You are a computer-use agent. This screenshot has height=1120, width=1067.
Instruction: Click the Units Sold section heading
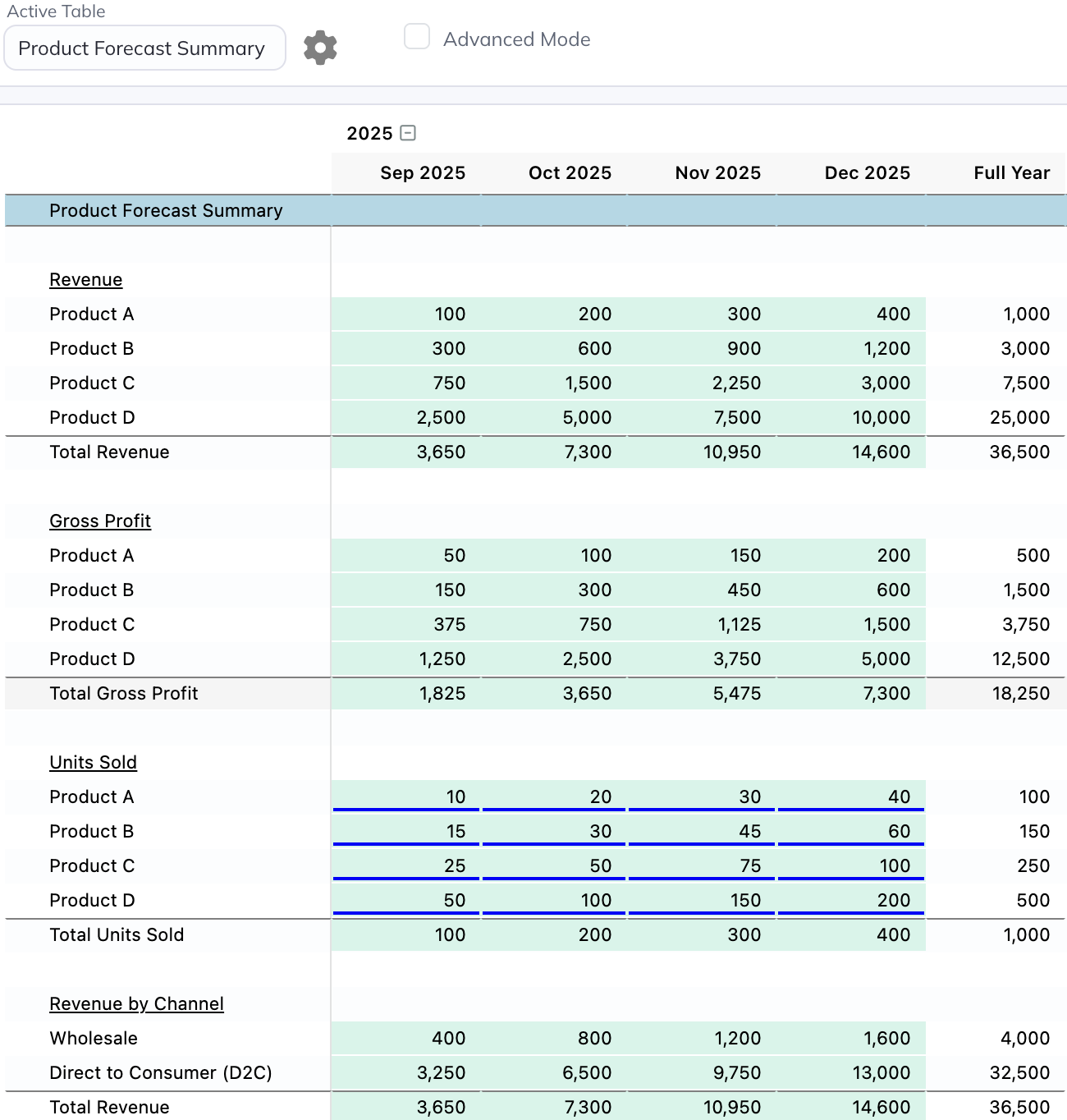tap(93, 763)
